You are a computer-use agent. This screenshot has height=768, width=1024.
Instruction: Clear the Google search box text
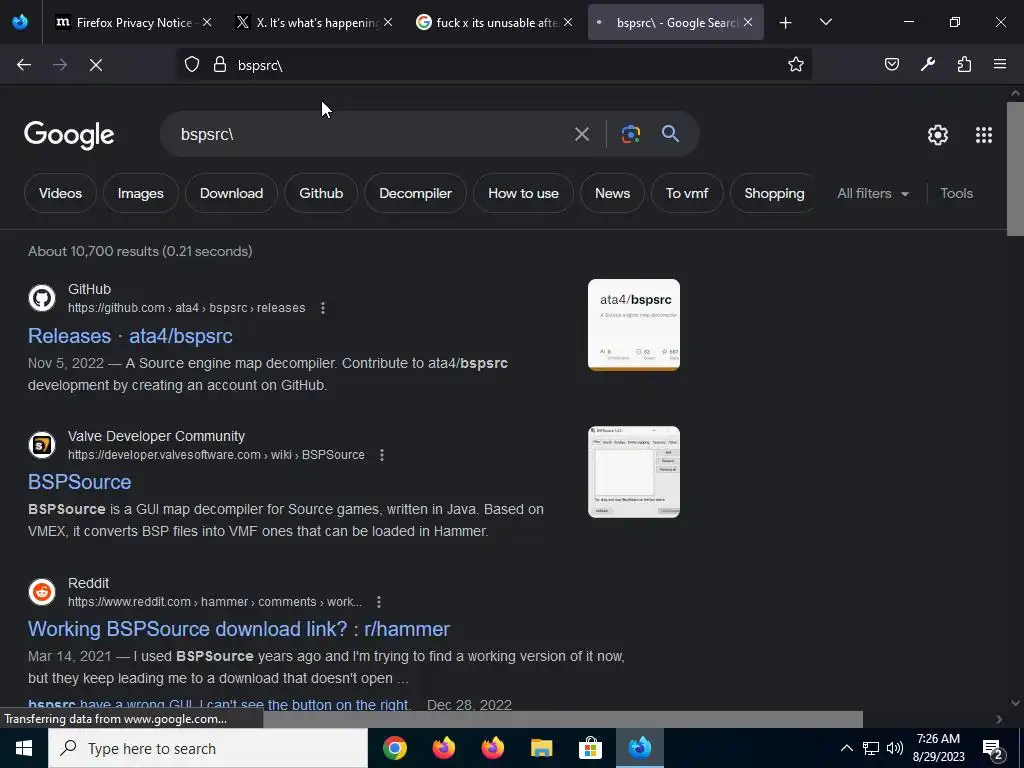(582, 135)
